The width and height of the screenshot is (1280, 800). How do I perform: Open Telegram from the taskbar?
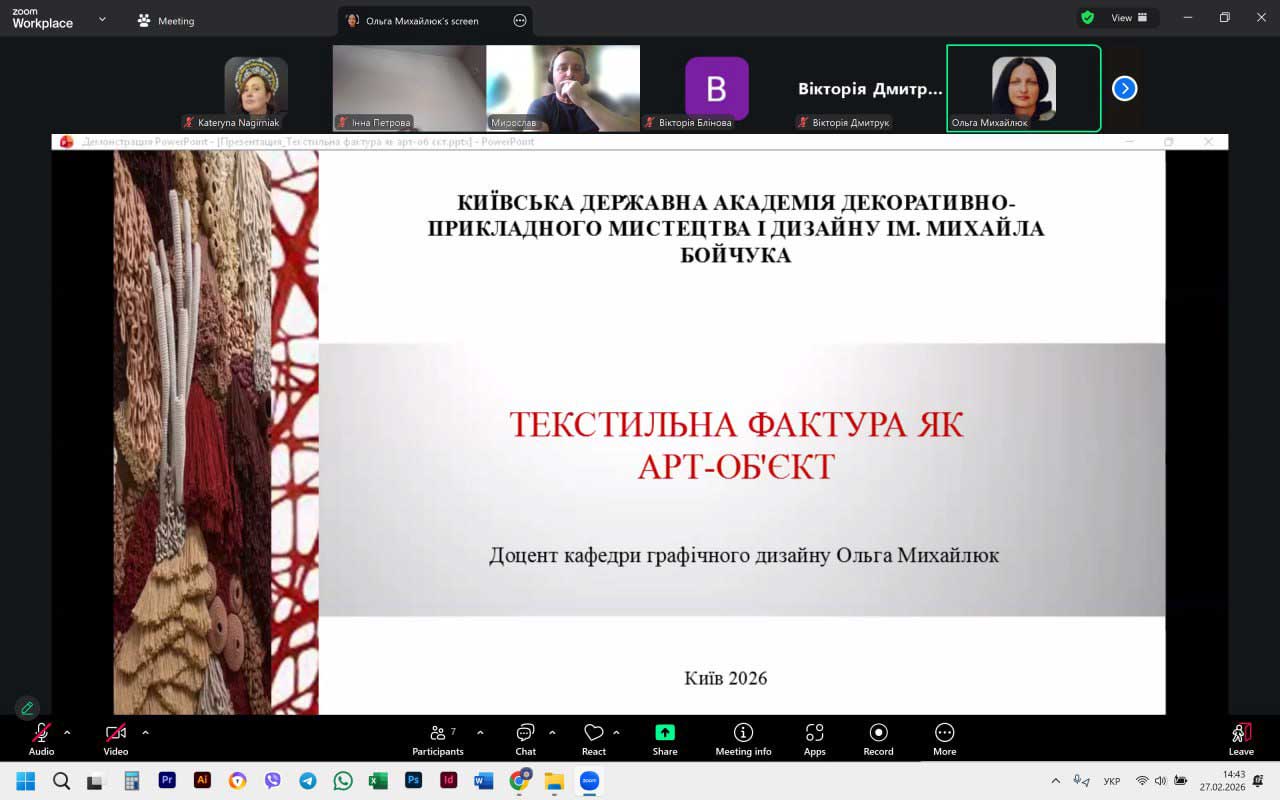308,781
